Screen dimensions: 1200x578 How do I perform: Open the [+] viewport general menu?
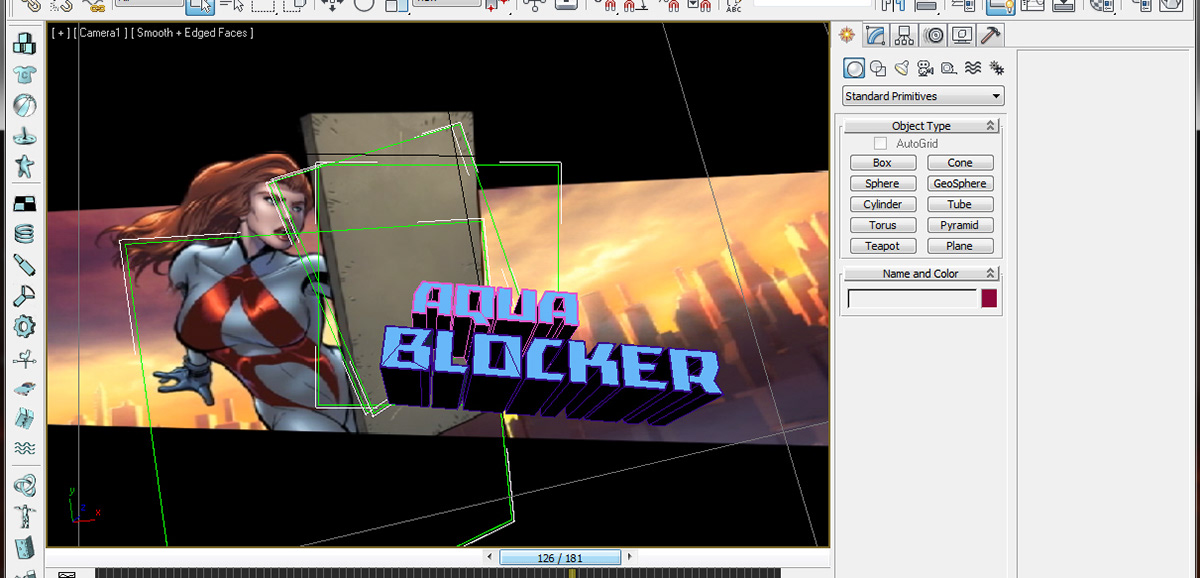pyautogui.click(x=62, y=33)
